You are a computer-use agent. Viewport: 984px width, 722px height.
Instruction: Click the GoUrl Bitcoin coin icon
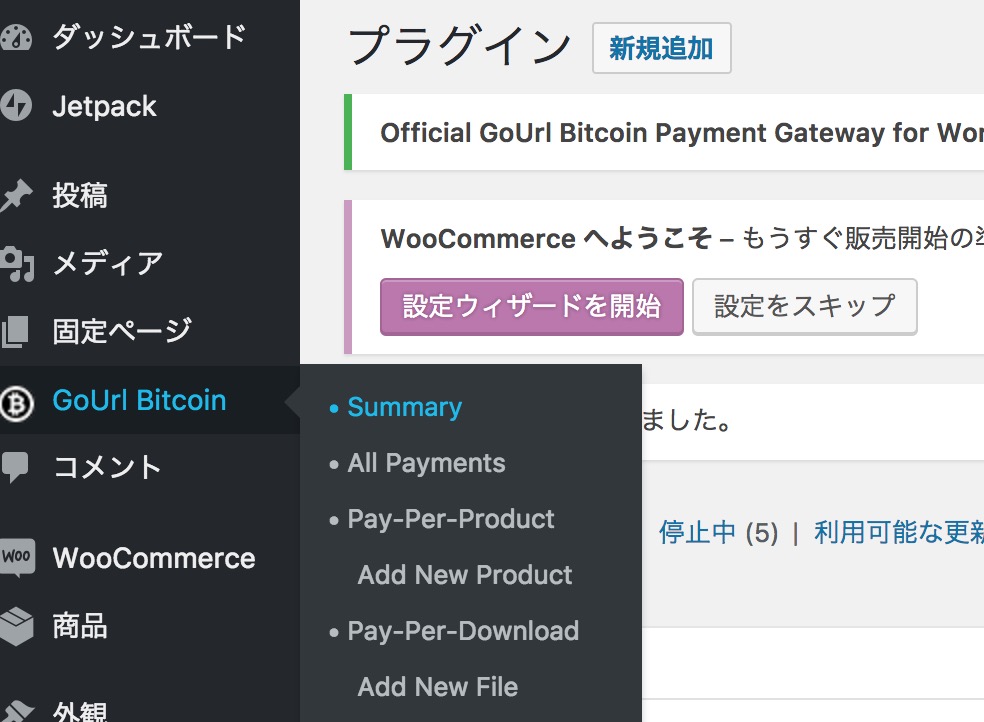click(16, 403)
